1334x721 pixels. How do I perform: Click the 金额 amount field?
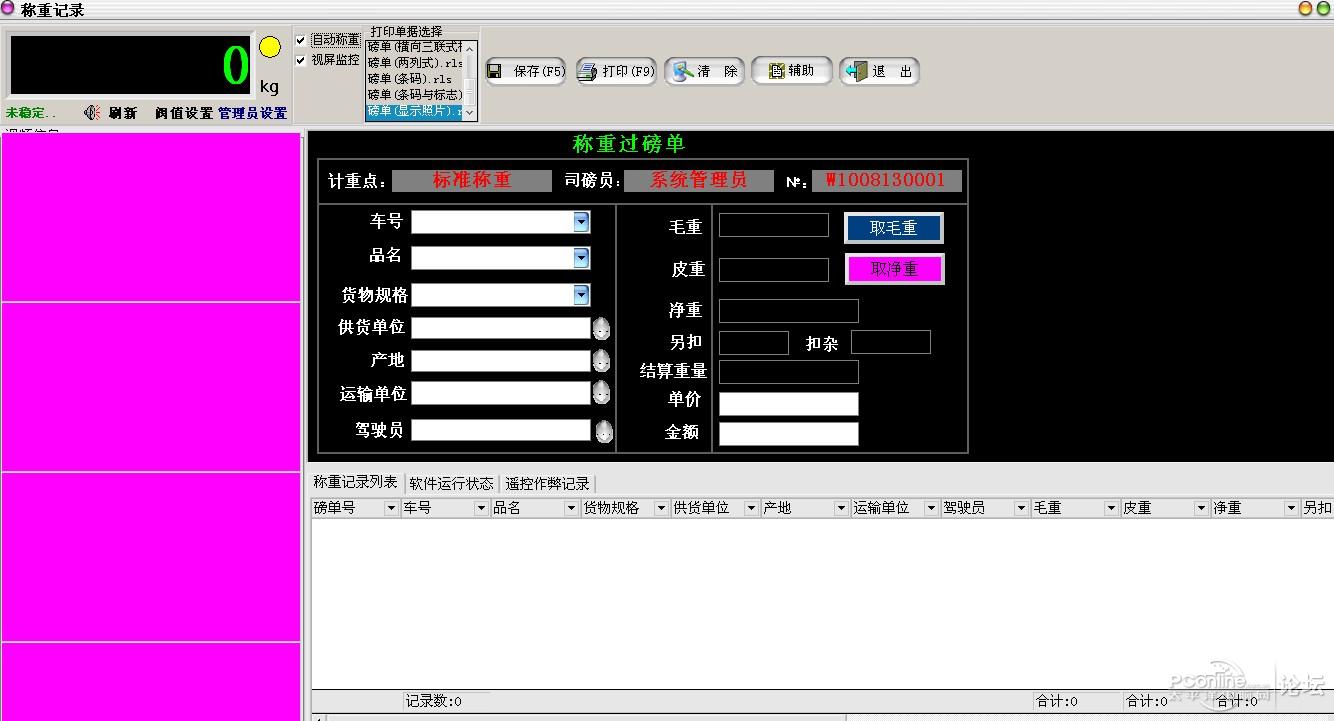(789, 434)
